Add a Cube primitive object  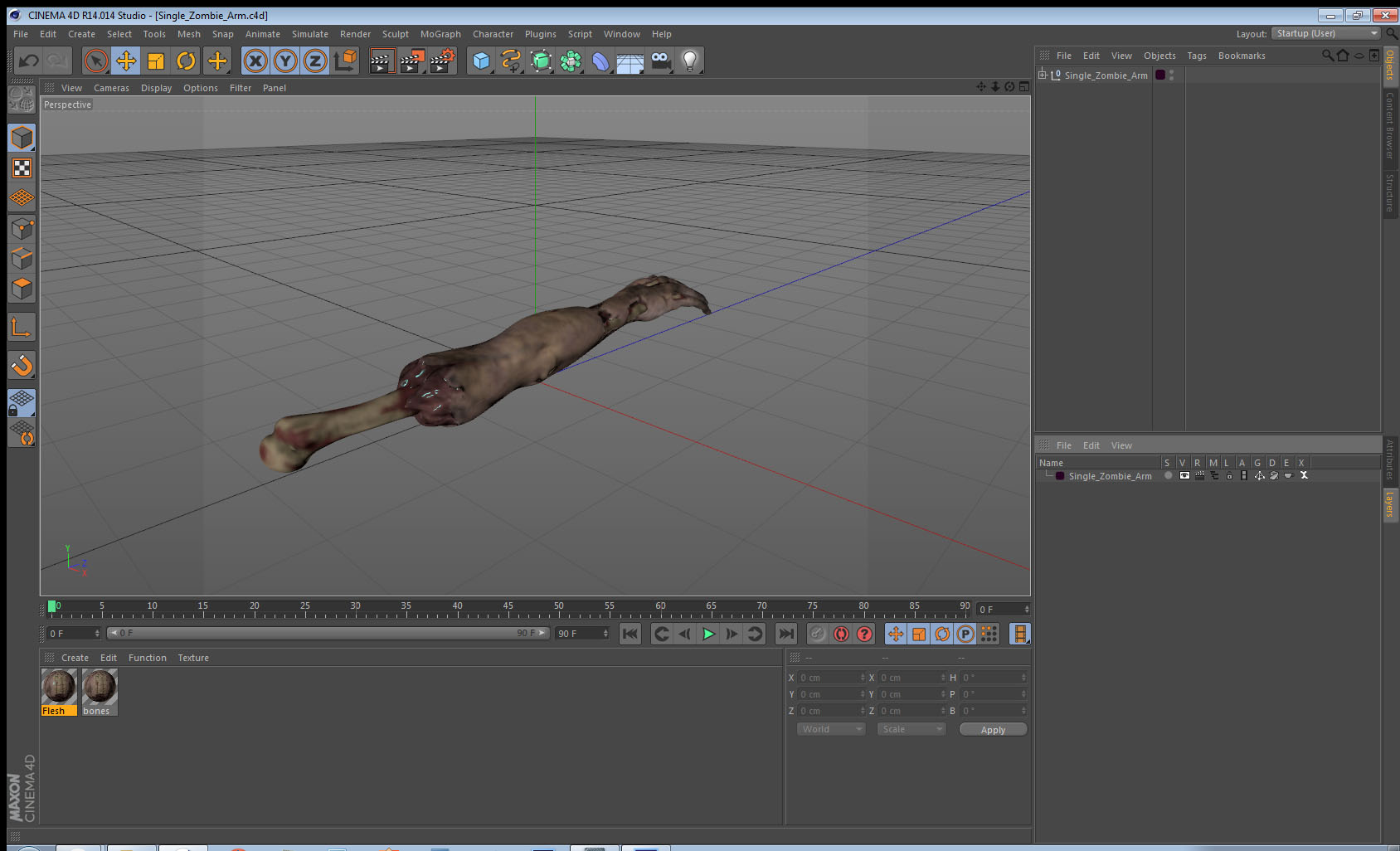(481, 61)
